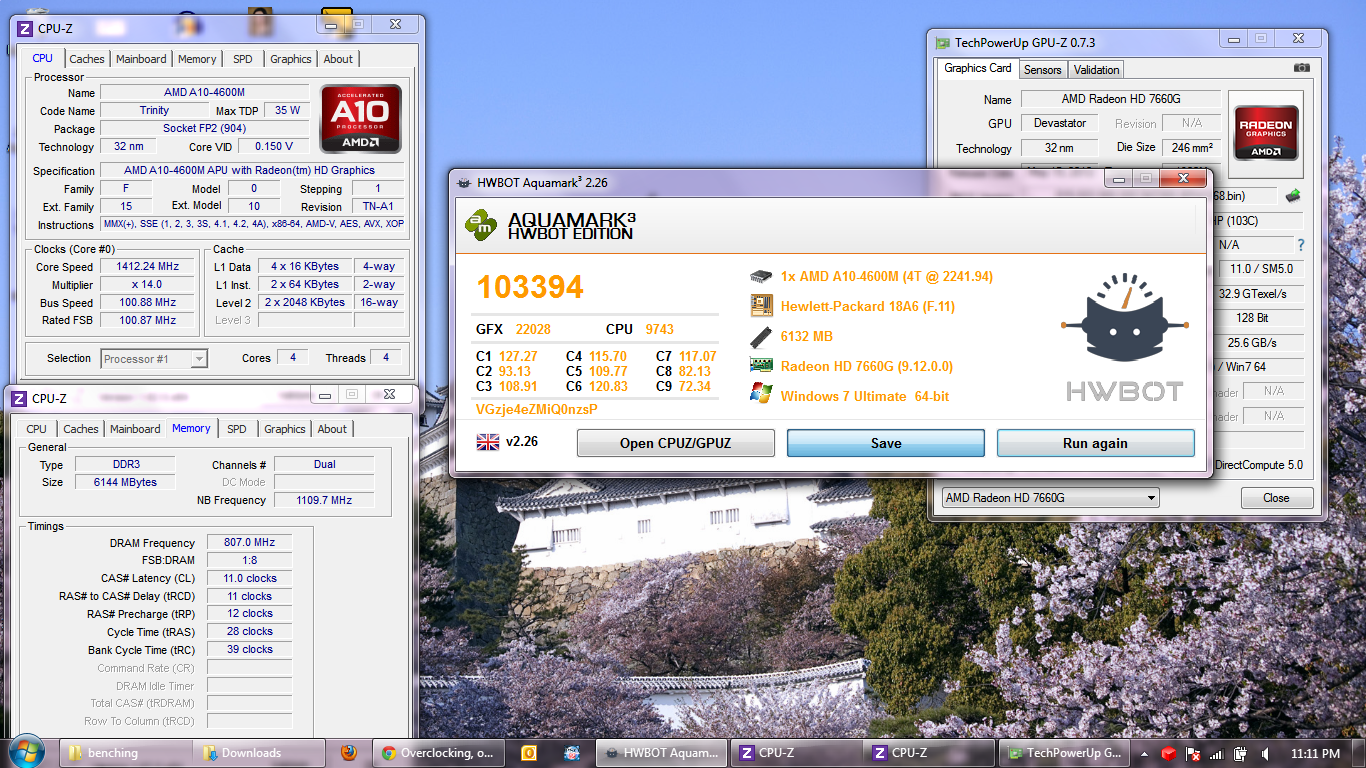Click the DRAM Frequency 807.0 MHz field
The height and width of the screenshot is (768, 1366).
pyautogui.click(x=249, y=542)
